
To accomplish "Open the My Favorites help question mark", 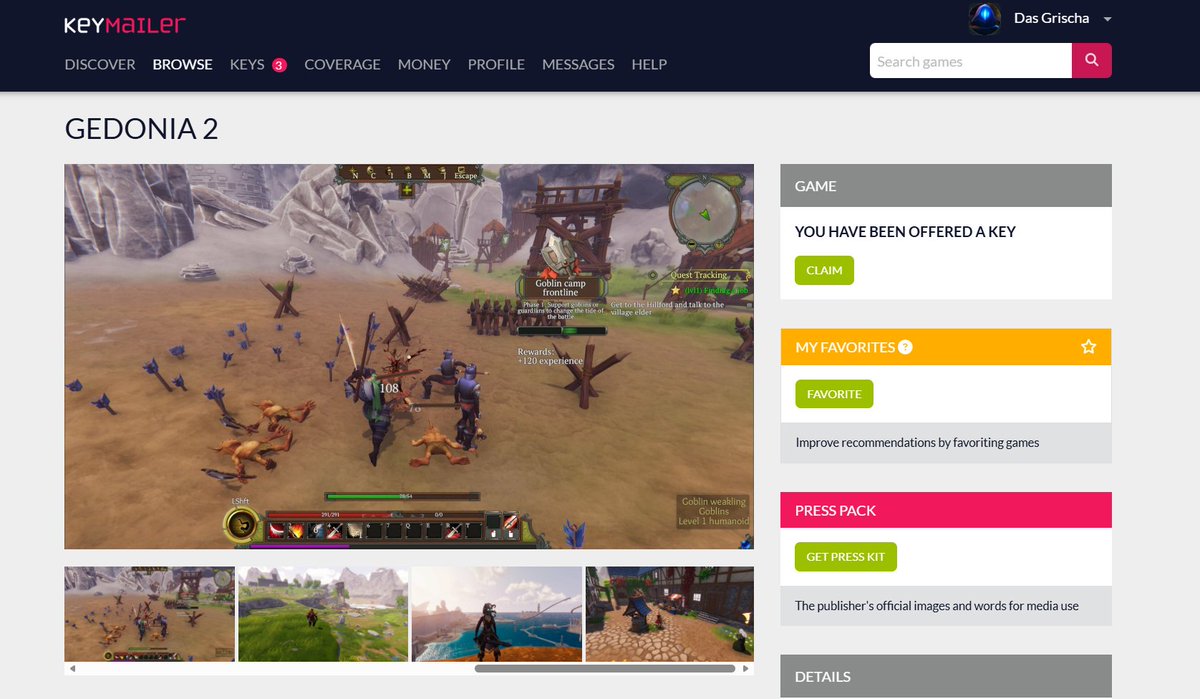I will [905, 347].
